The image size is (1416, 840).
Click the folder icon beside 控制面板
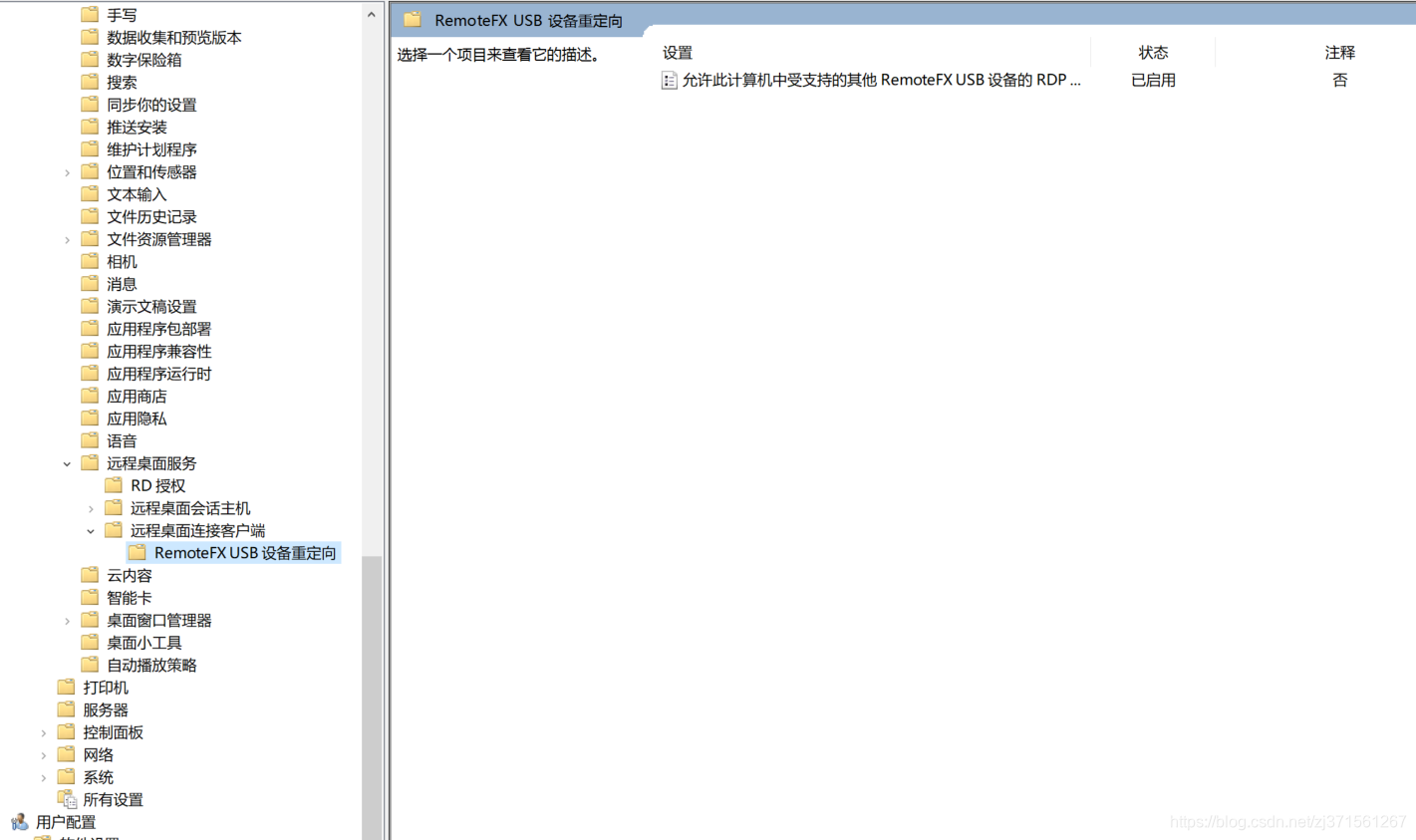point(66,732)
